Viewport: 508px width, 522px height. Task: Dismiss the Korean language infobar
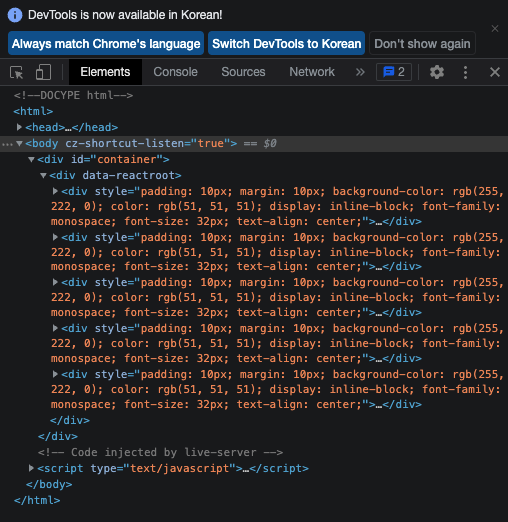(x=495, y=29)
